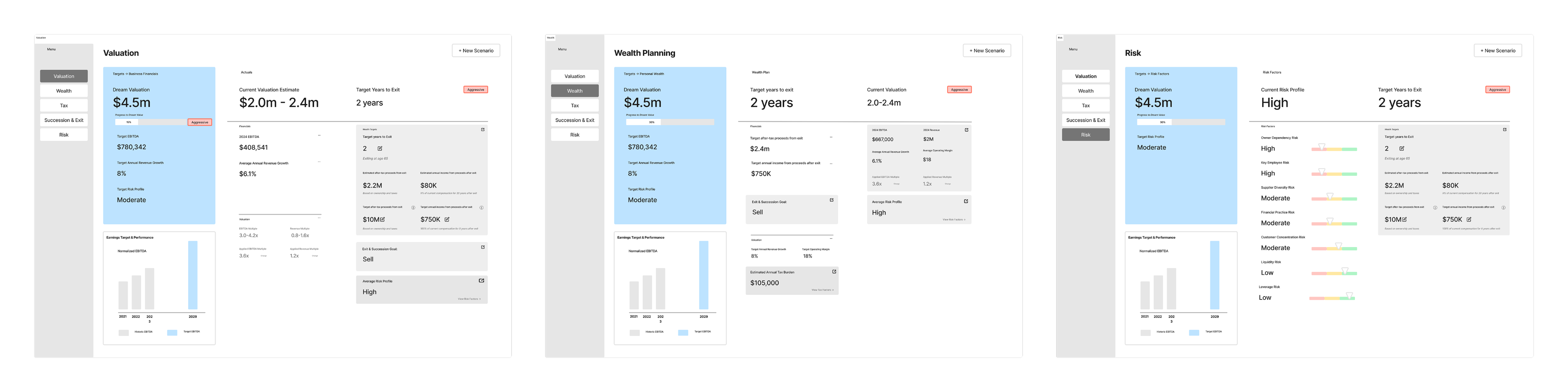Click New Scenario button on Risk screen

(1498, 51)
